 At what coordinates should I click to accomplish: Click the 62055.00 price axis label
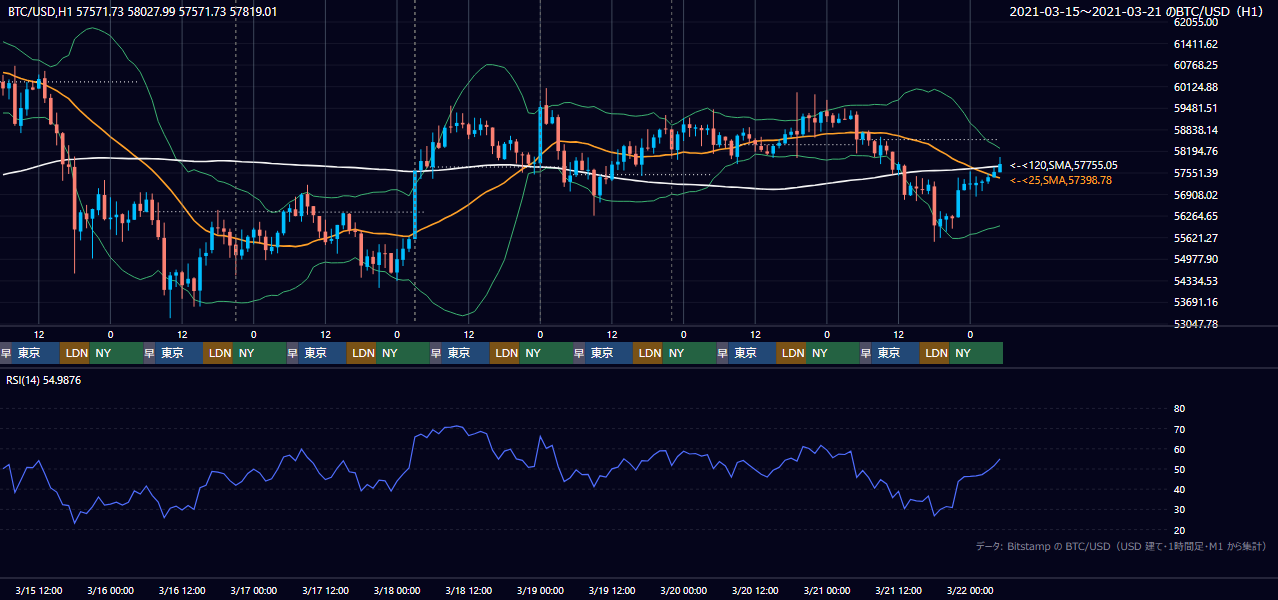(x=1195, y=22)
